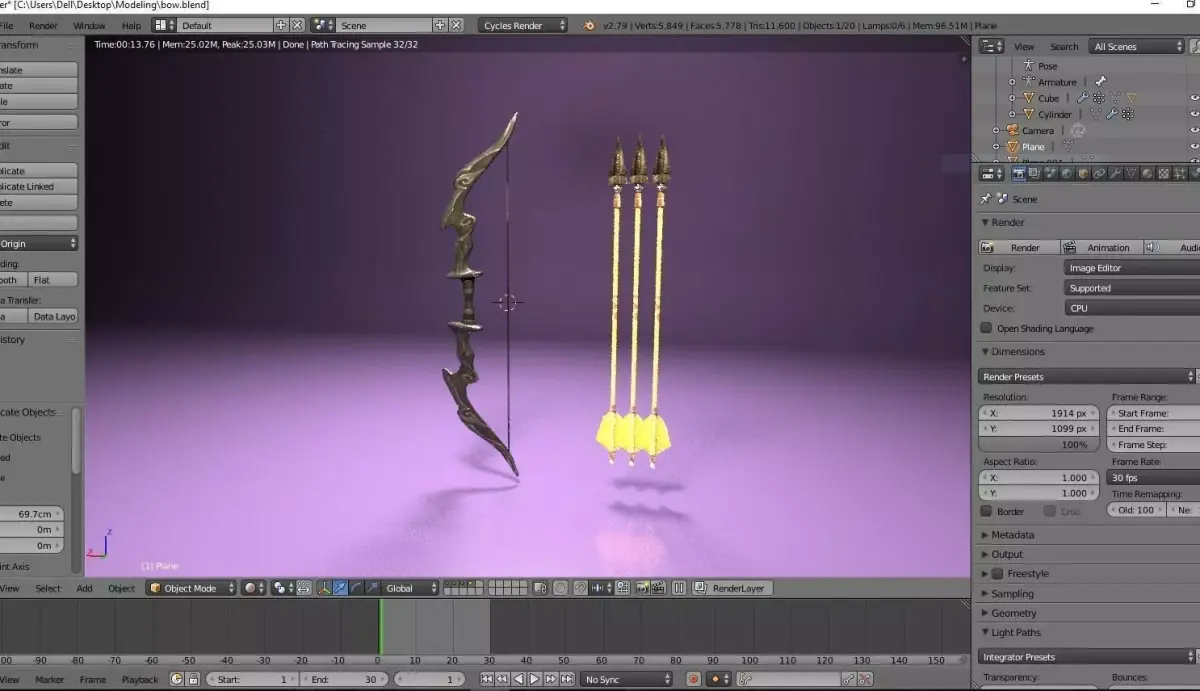Click the End frame 30 field
1200x691 pixels.
coord(345,679)
